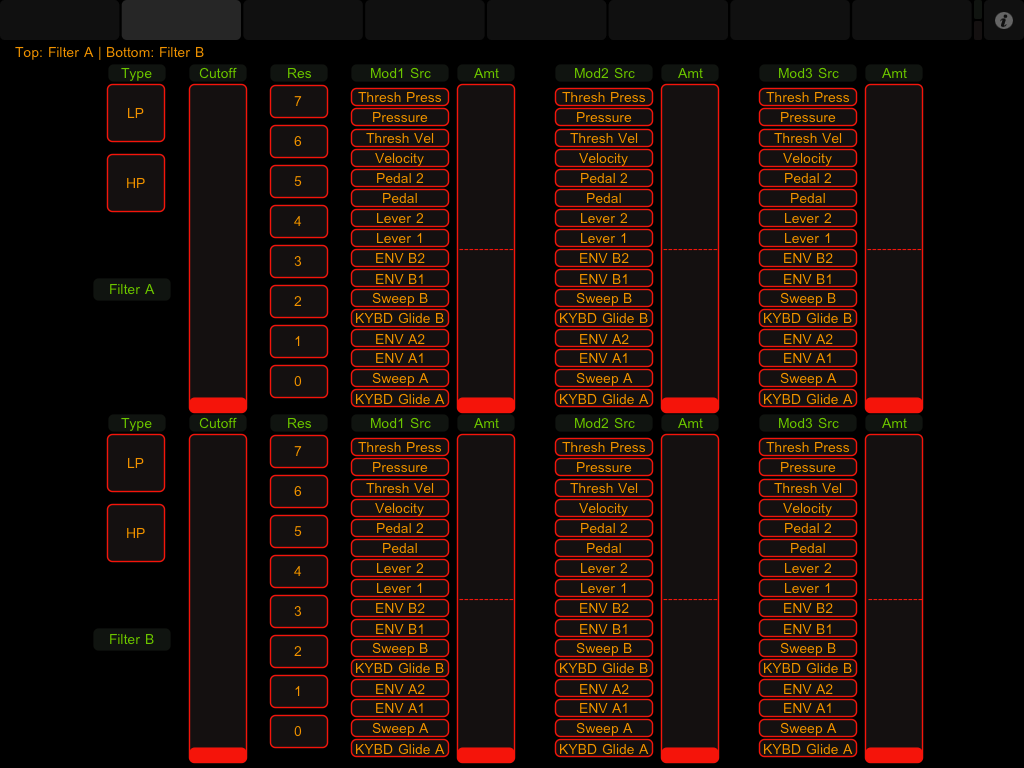Choose Sweep A for Filter B Mod1 source
The image size is (1024, 768).
[x=400, y=728]
